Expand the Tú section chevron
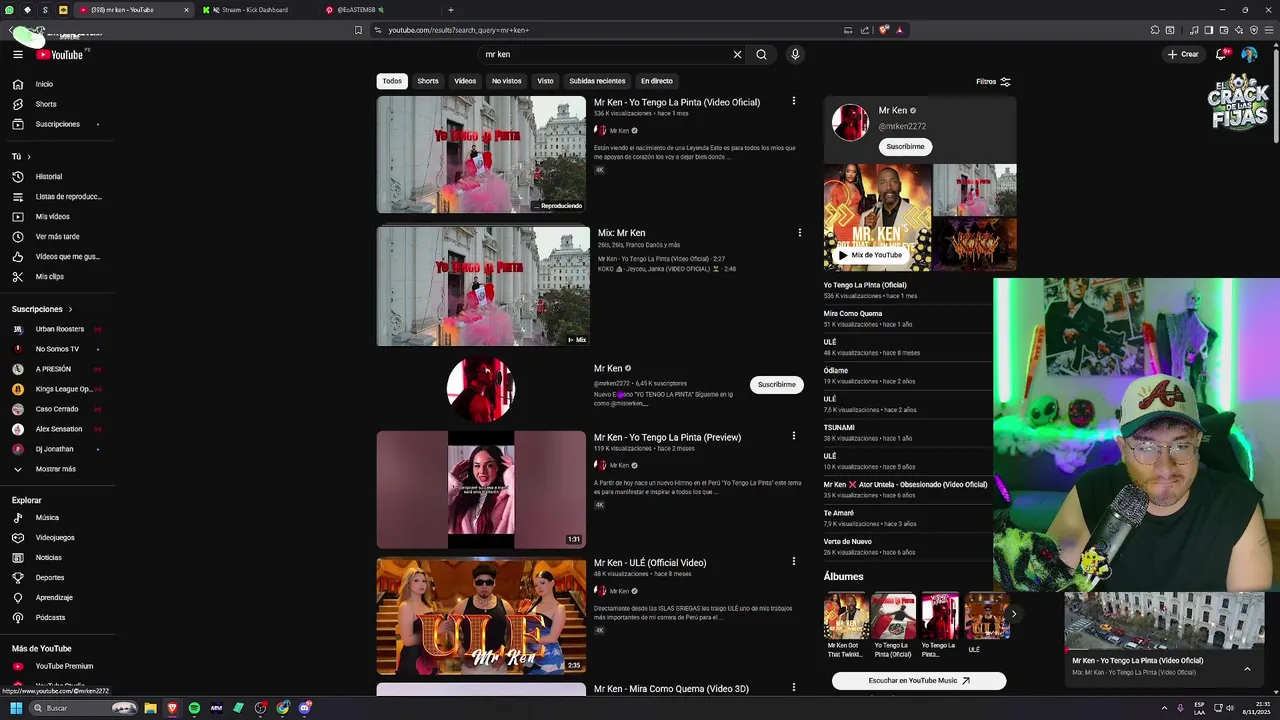The width and height of the screenshot is (1280, 720). tap(29, 157)
